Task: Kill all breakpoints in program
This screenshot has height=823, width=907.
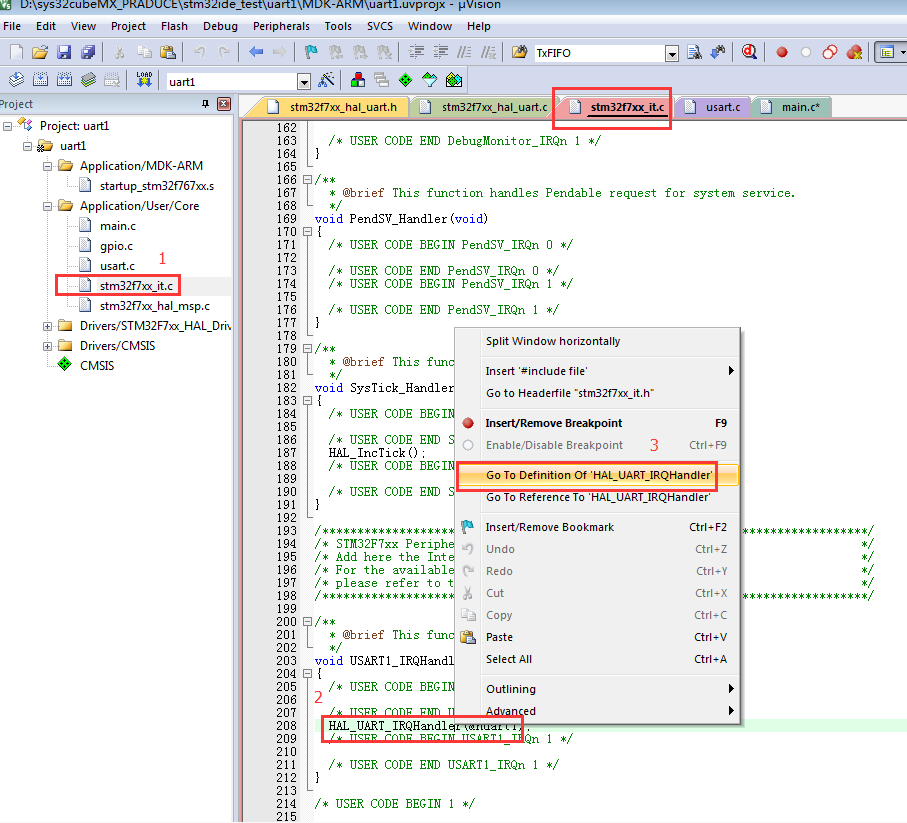Action: 853,52
